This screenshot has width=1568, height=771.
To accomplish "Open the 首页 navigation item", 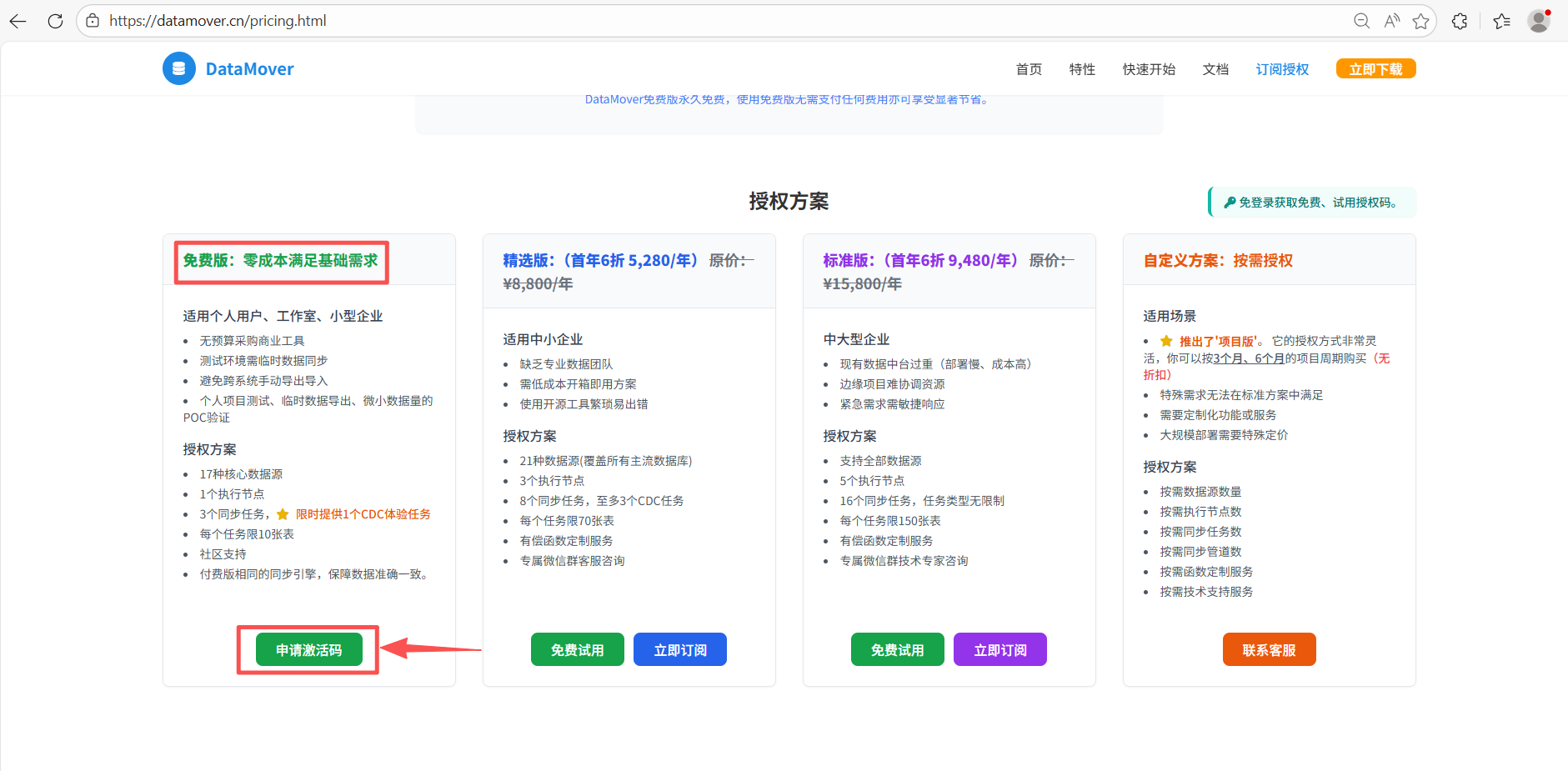I will pyautogui.click(x=1029, y=69).
